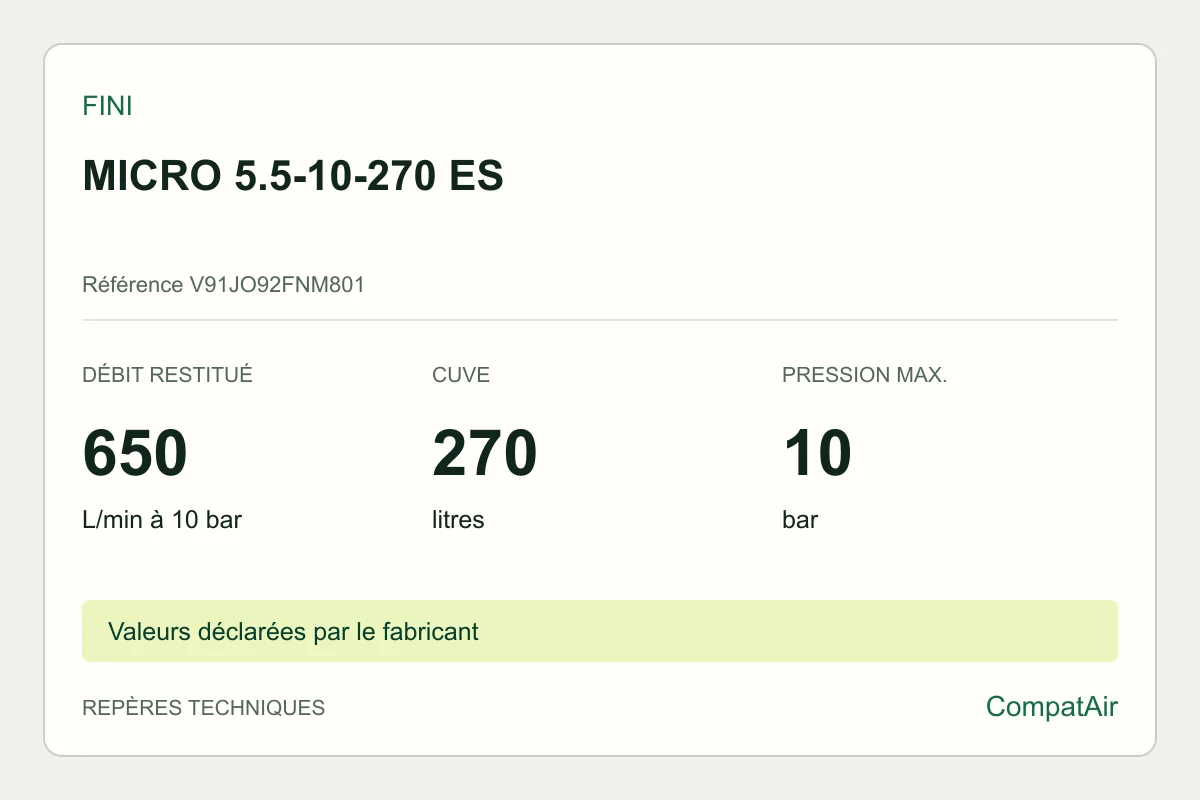
Task: Click the large 10 pressure value
Action: [817, 452]
